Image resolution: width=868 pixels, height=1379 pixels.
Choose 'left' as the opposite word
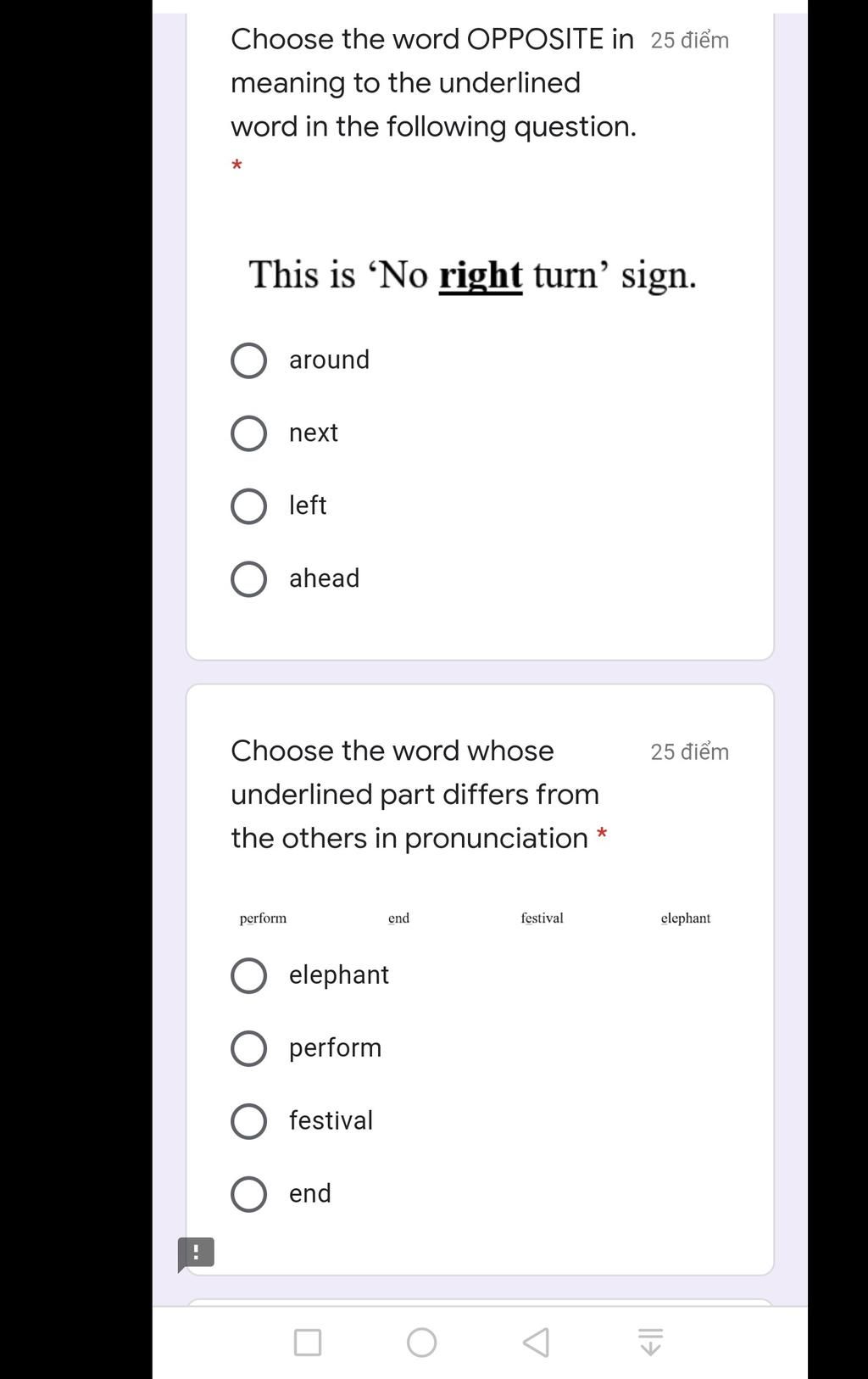(248, 506)
